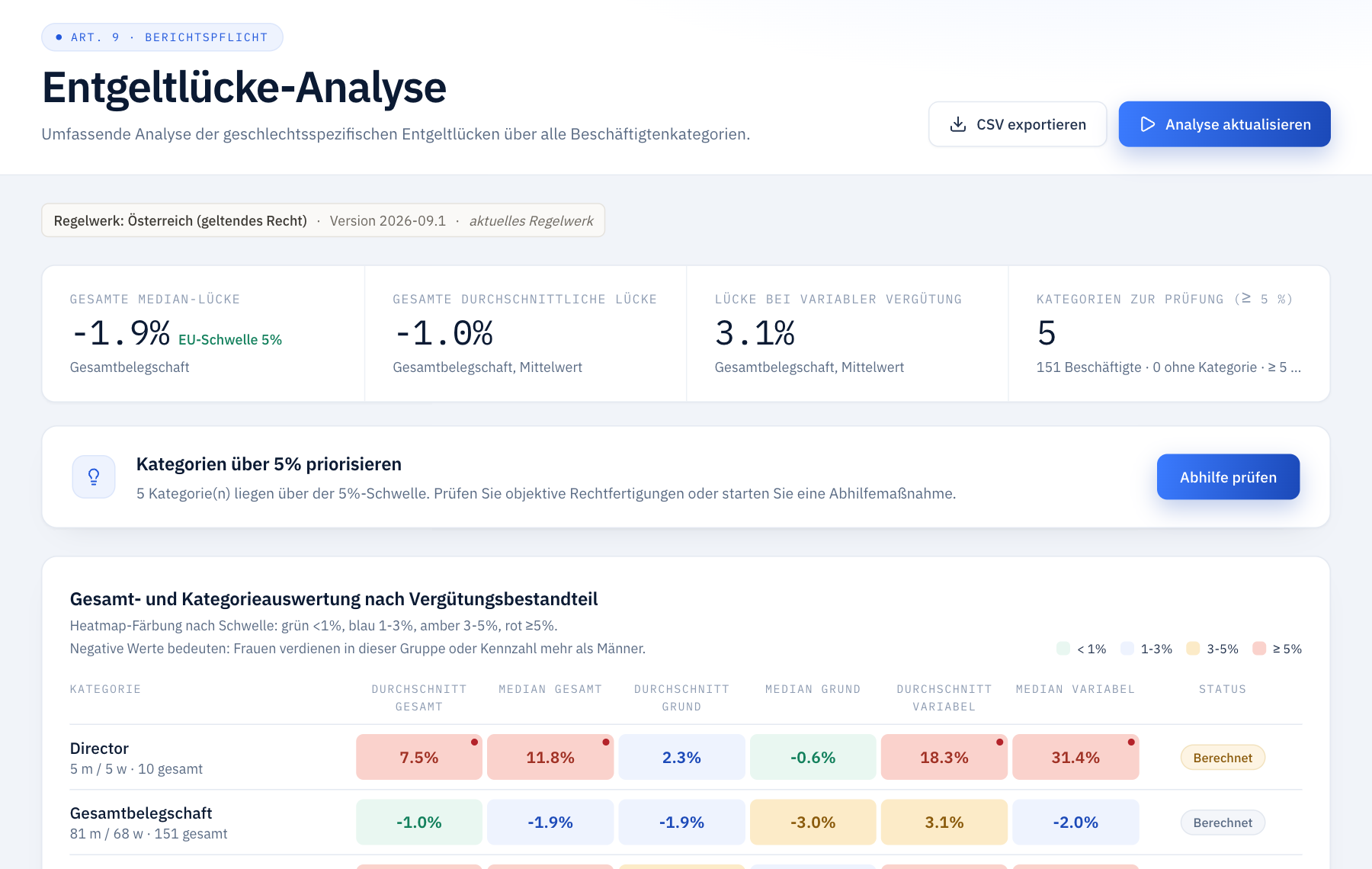Select Gesamtbelegschaft cell -2.0%
1372x869 pixels.
click(x=1075, y=823)
